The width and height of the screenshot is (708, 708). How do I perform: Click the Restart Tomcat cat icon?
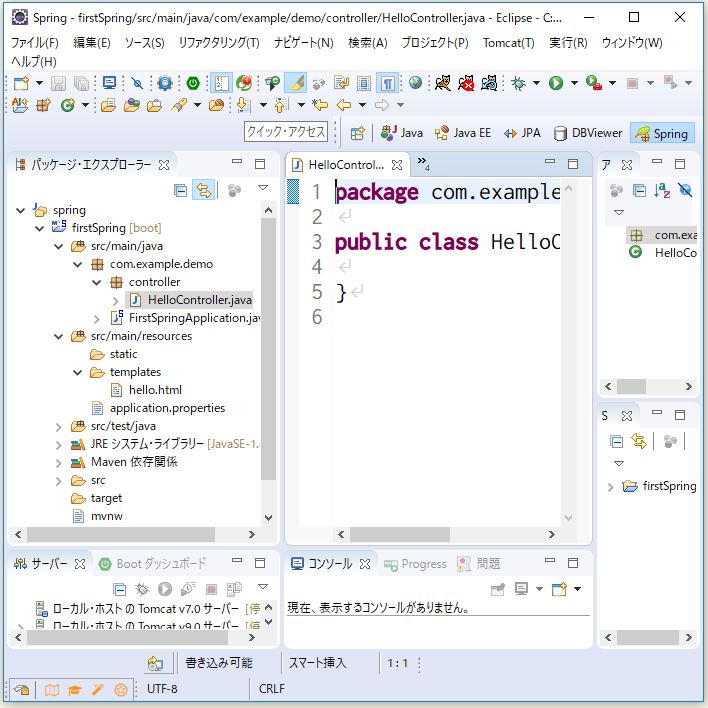click(489, 83)
